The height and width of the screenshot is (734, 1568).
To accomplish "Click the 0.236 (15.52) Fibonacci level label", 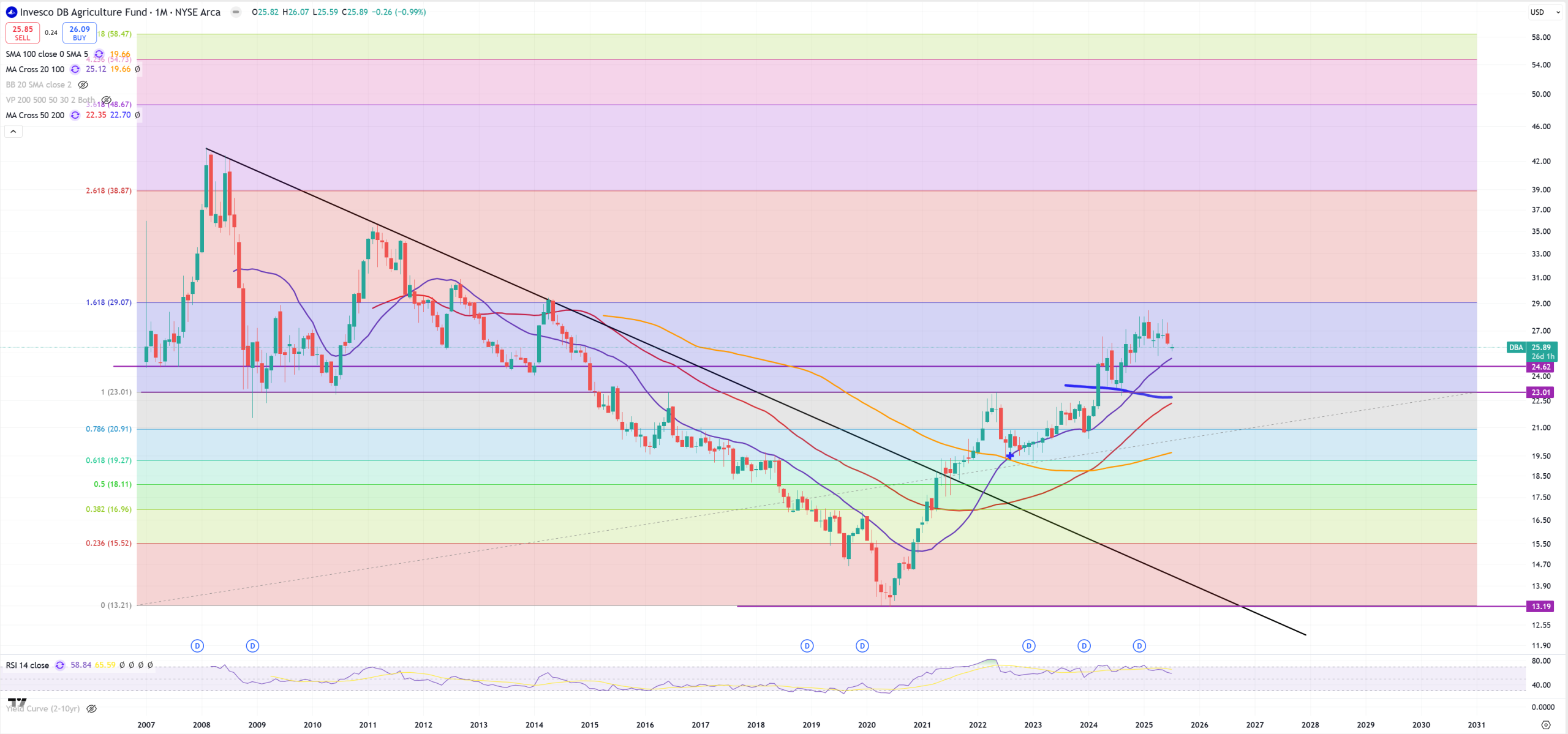I will coord(108,543).
